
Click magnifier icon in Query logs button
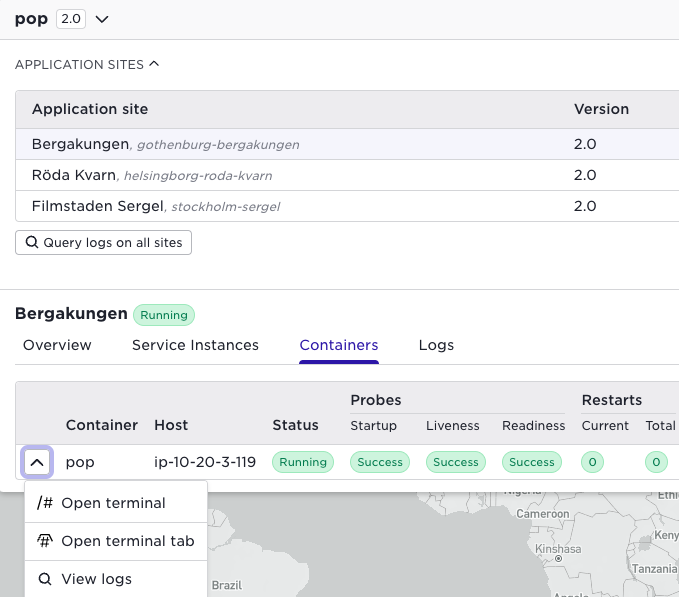[32, 242]
